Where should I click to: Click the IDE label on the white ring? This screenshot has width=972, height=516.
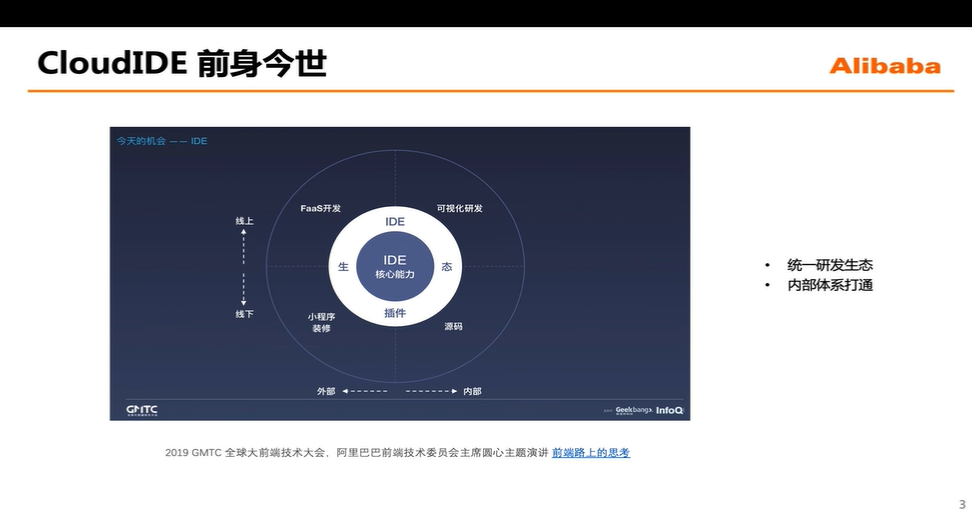(x=395, y=221)
